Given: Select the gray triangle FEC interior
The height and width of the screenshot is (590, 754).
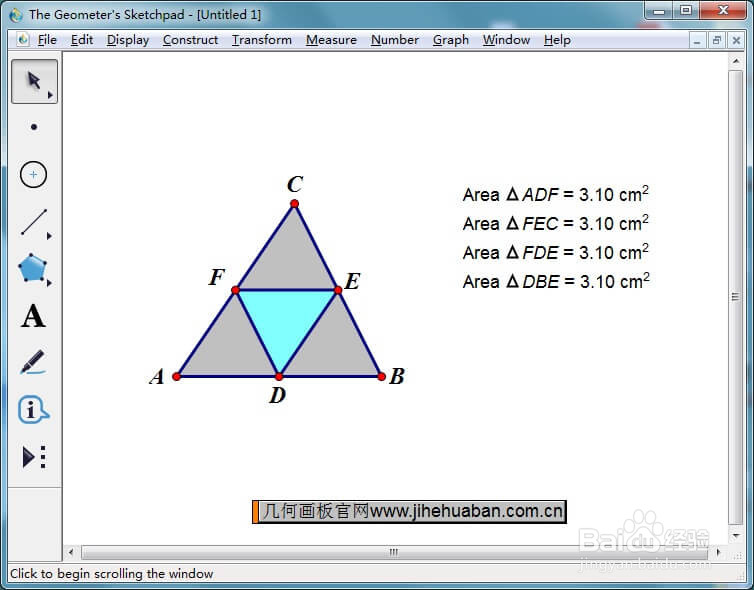Looking at the screenshot, I should coord(290,261).
